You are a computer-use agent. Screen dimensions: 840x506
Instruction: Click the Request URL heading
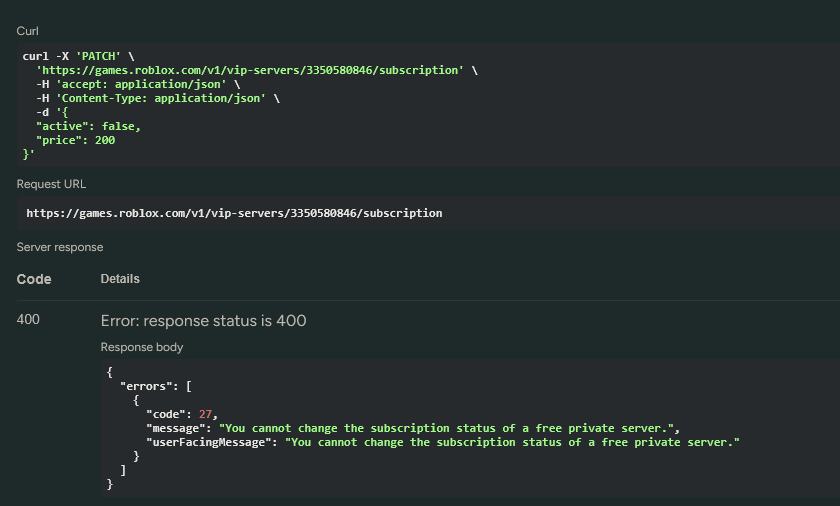coord(51,184)
